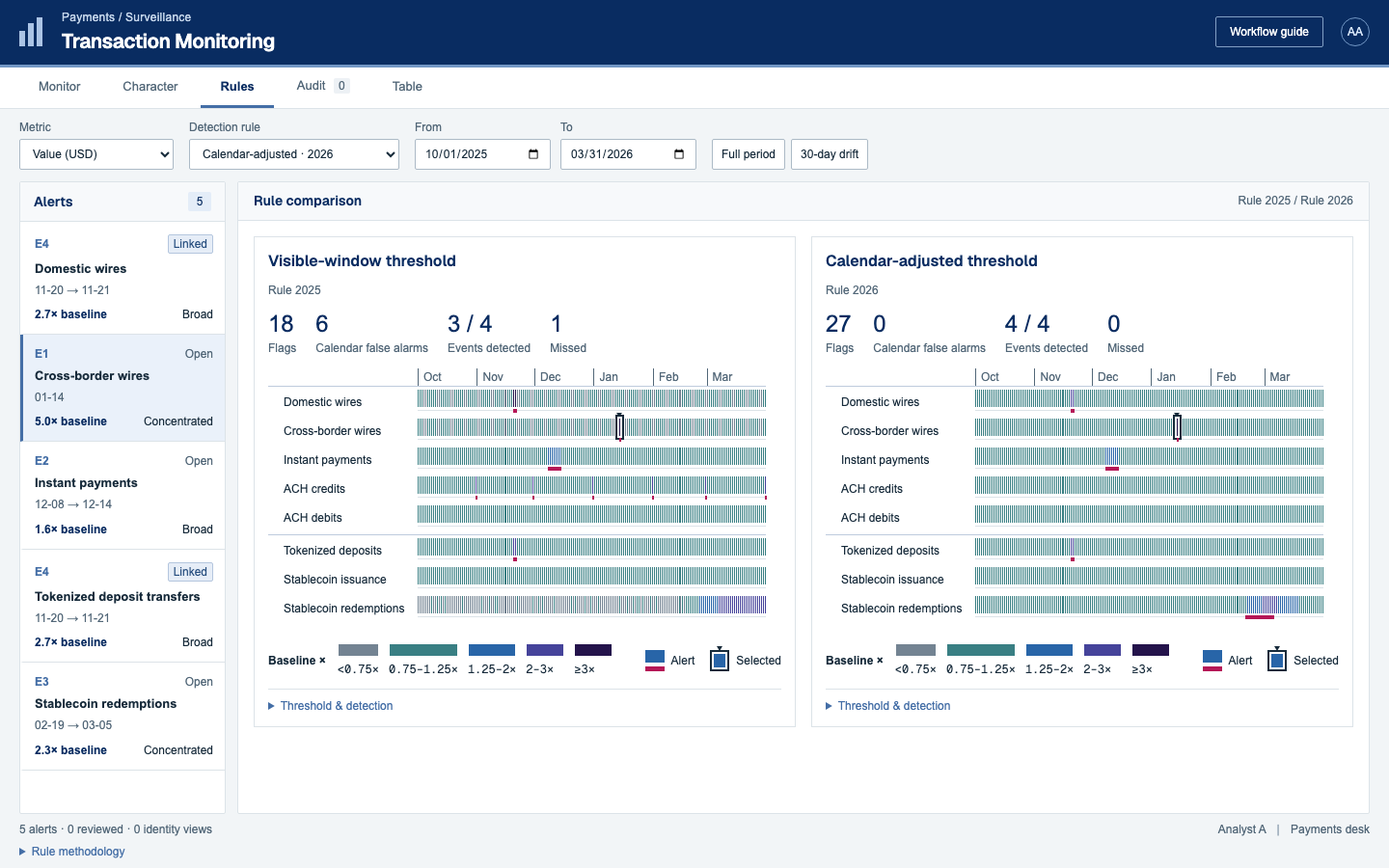Expand Threshold & detection under Rule 2026
This screenshot has width=1389, height=868.
(888, 706)
